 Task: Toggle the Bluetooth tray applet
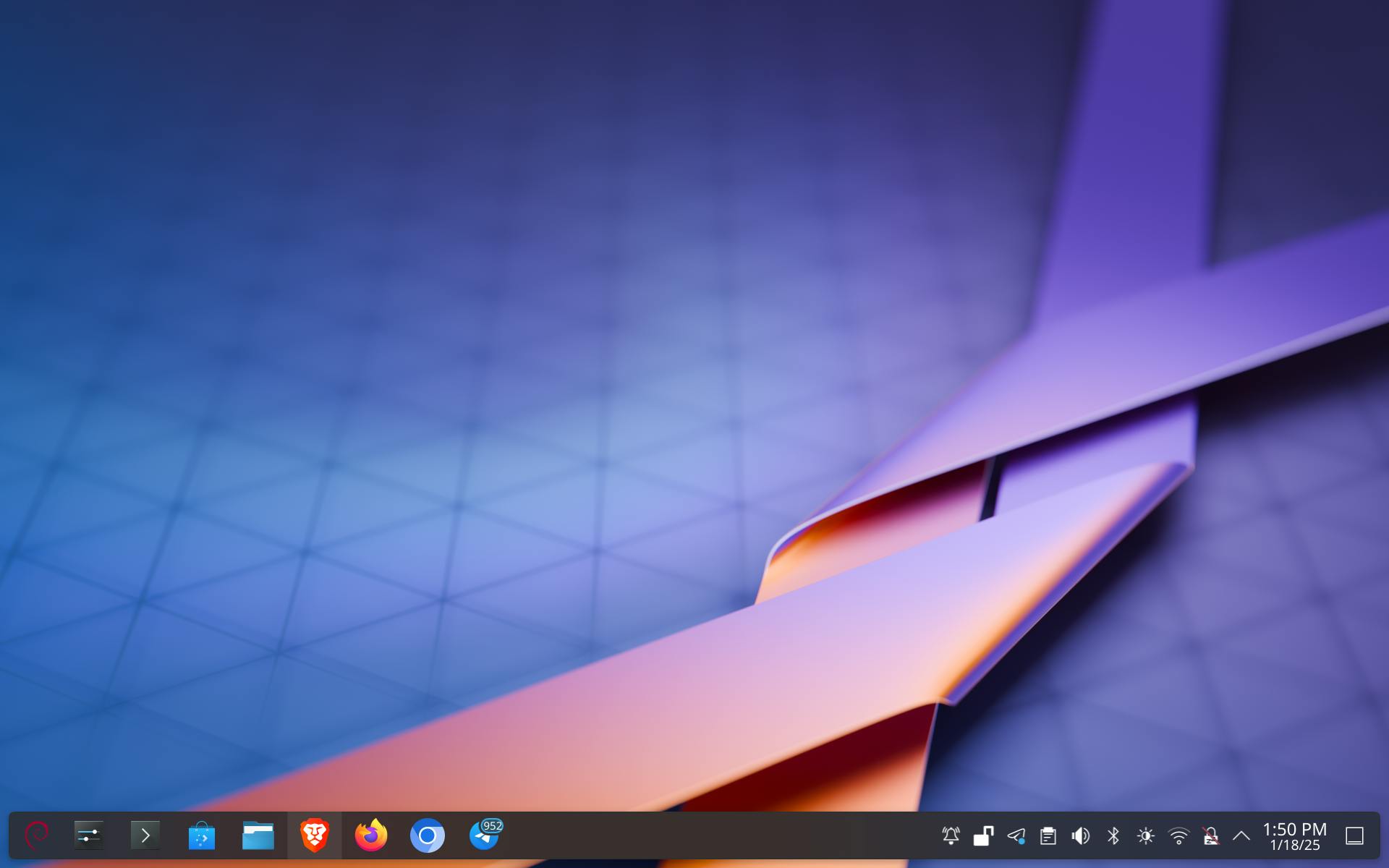(x=1113, y=836)
